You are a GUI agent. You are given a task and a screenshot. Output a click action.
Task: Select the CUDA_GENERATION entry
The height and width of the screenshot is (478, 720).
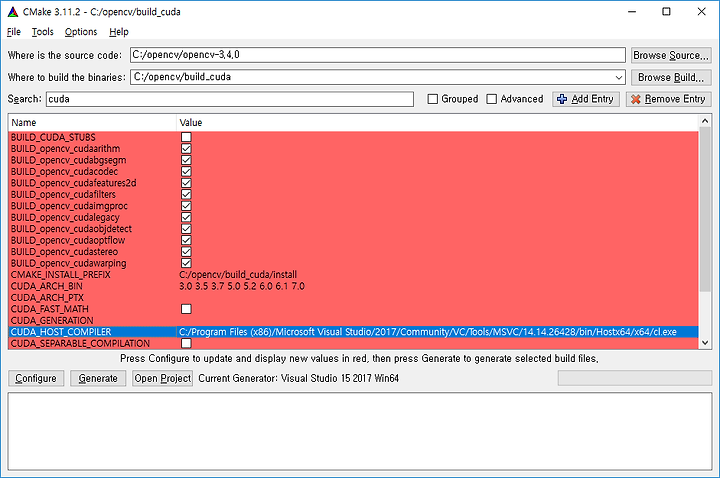[52, 321]
